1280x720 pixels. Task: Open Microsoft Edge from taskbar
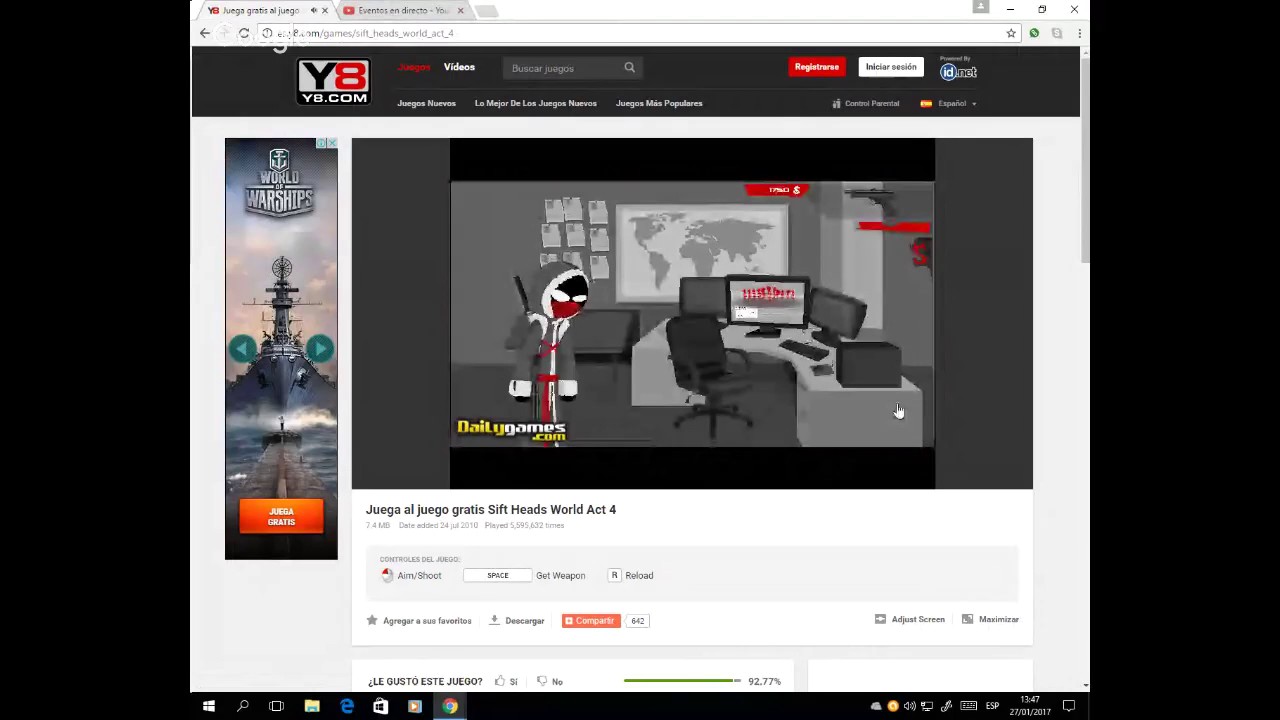click(346, 706)
